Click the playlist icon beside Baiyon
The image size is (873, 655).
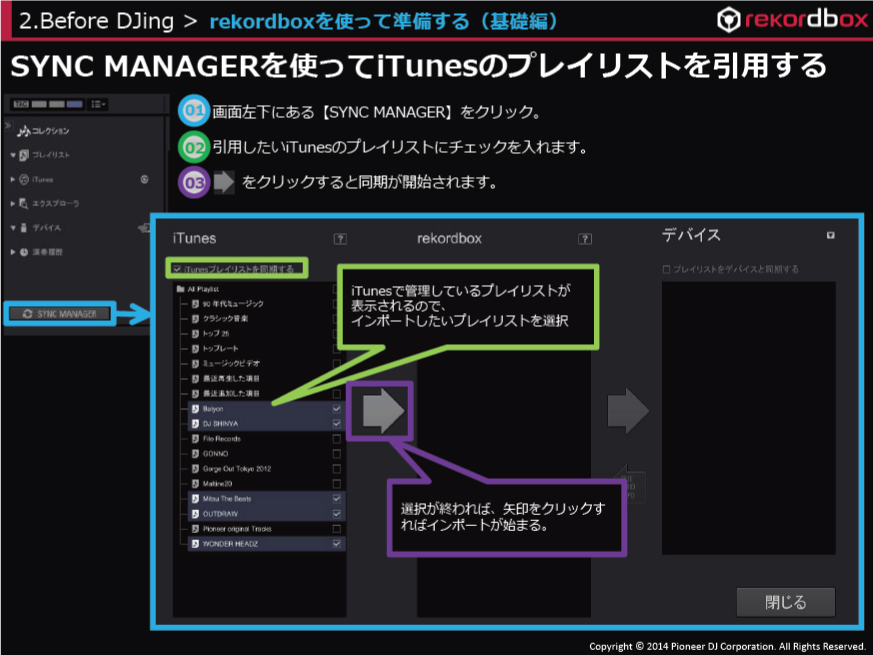pyautogui.click(x=195, y=409)
